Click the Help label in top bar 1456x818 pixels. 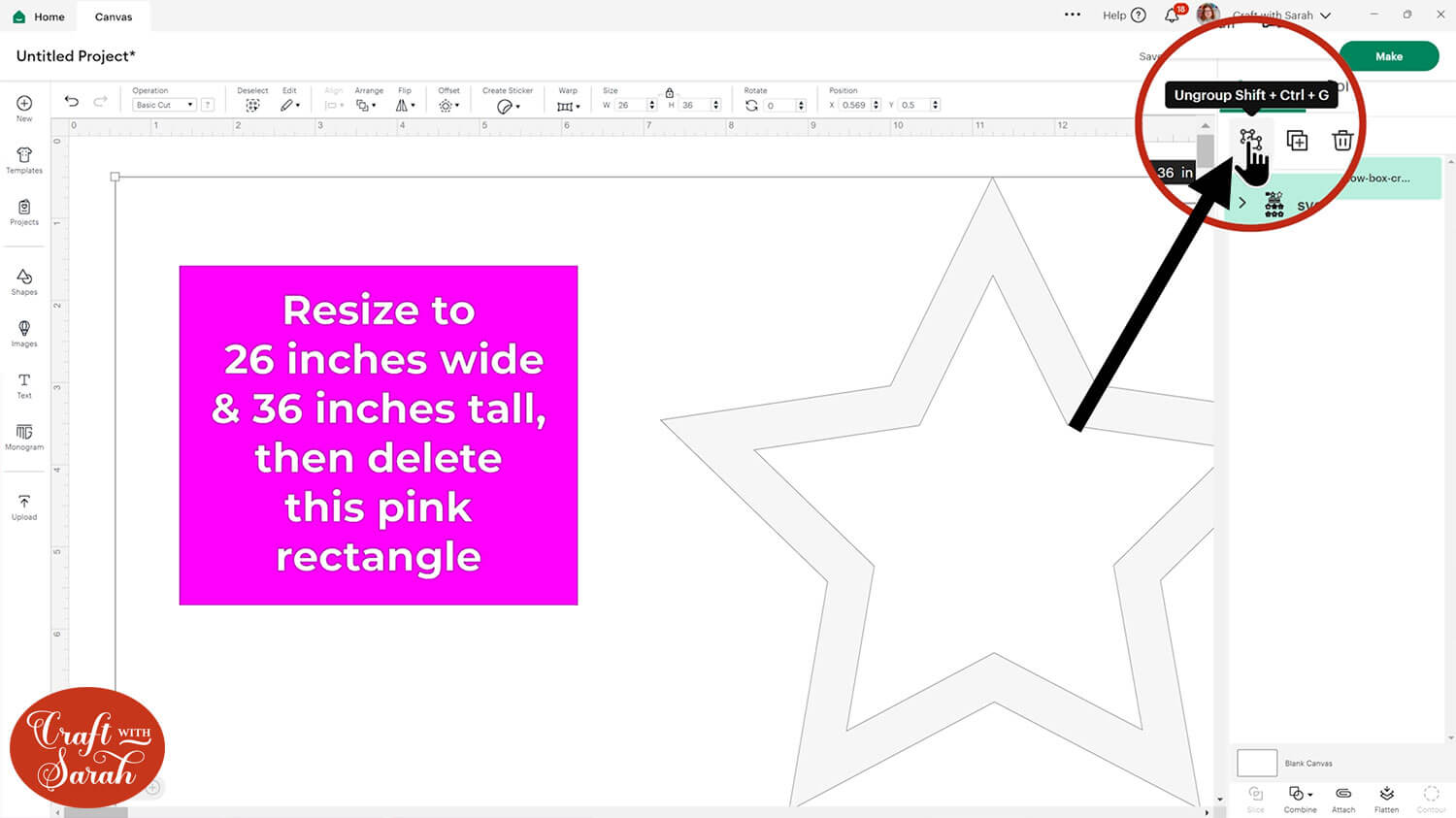coord(1114,16)
